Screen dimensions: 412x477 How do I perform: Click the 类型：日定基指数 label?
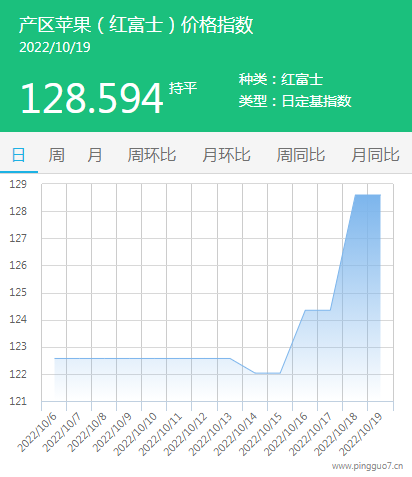(295, 101)
